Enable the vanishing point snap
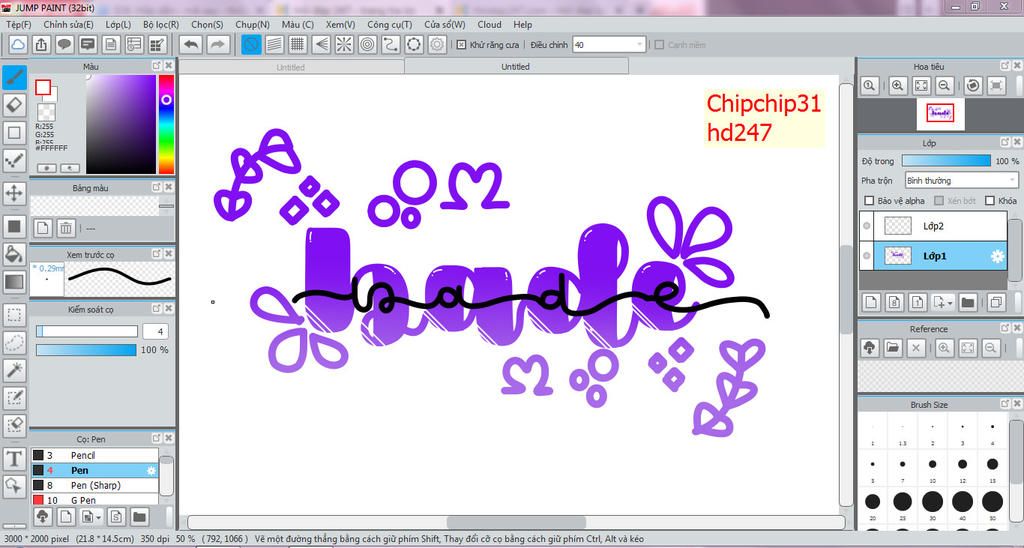 click(321, 44)
